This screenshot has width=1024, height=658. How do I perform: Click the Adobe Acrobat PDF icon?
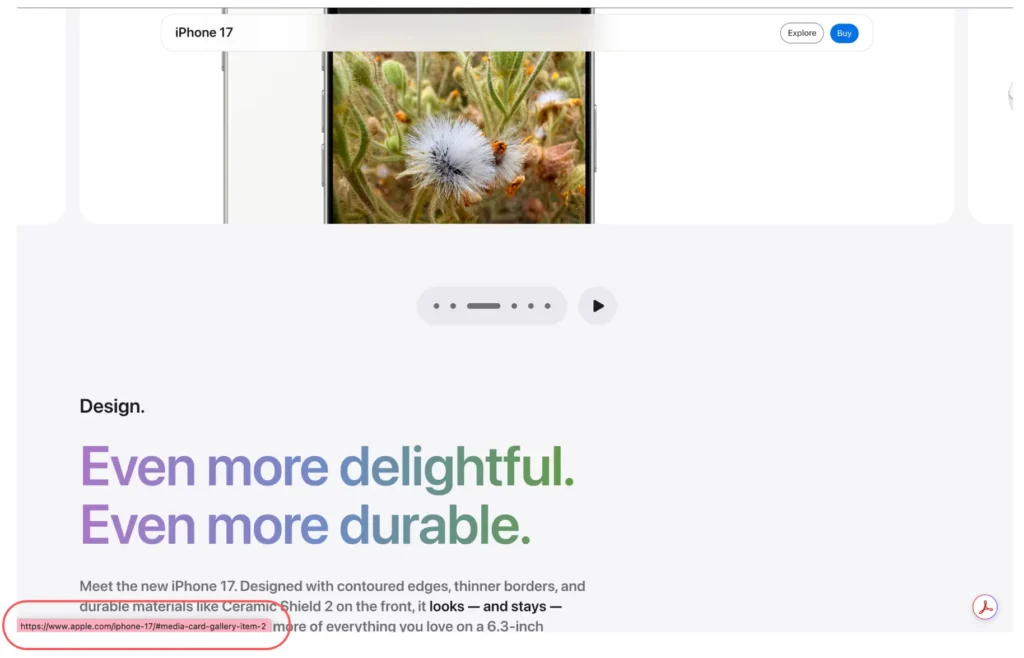point(984,606)
